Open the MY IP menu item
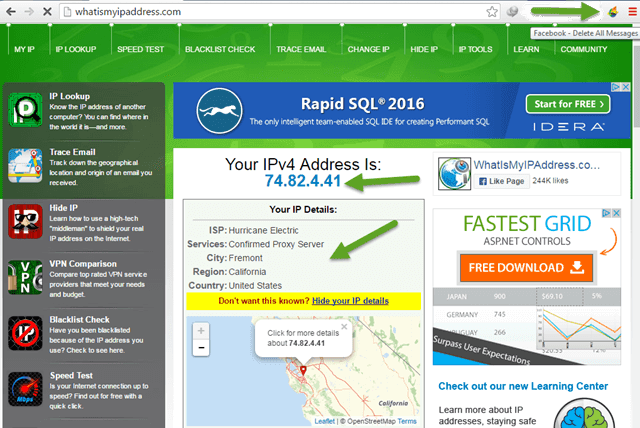The width and height of the screenshot is (640, 428). pyautogui.click(x=24, y=49)
